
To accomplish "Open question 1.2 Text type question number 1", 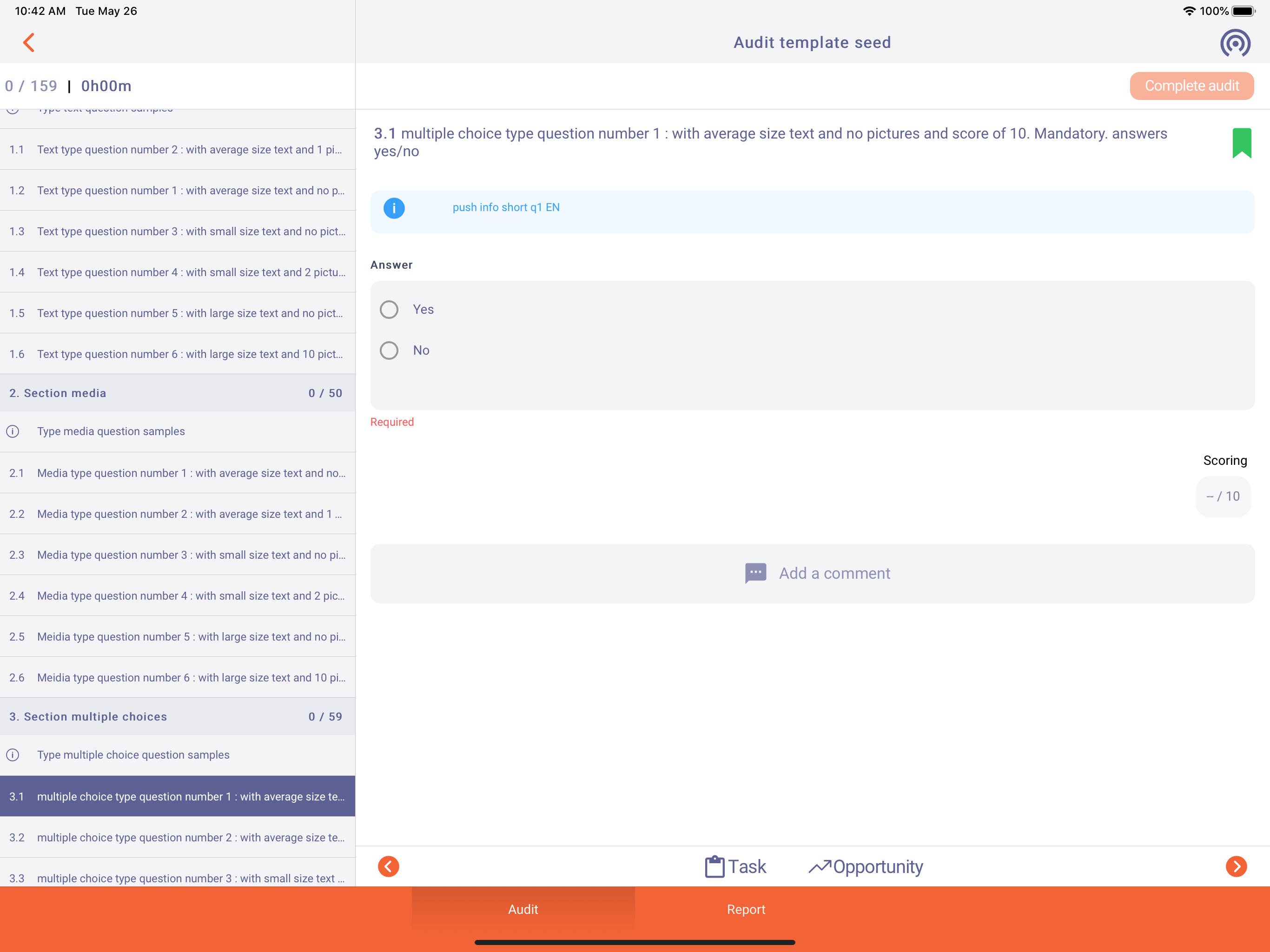I will pos(178,190).
